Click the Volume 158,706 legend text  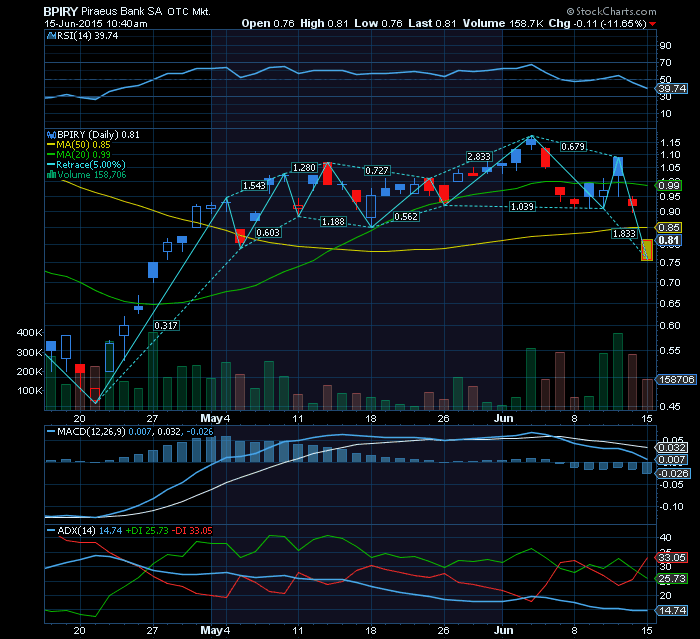[x=92, y=175]
